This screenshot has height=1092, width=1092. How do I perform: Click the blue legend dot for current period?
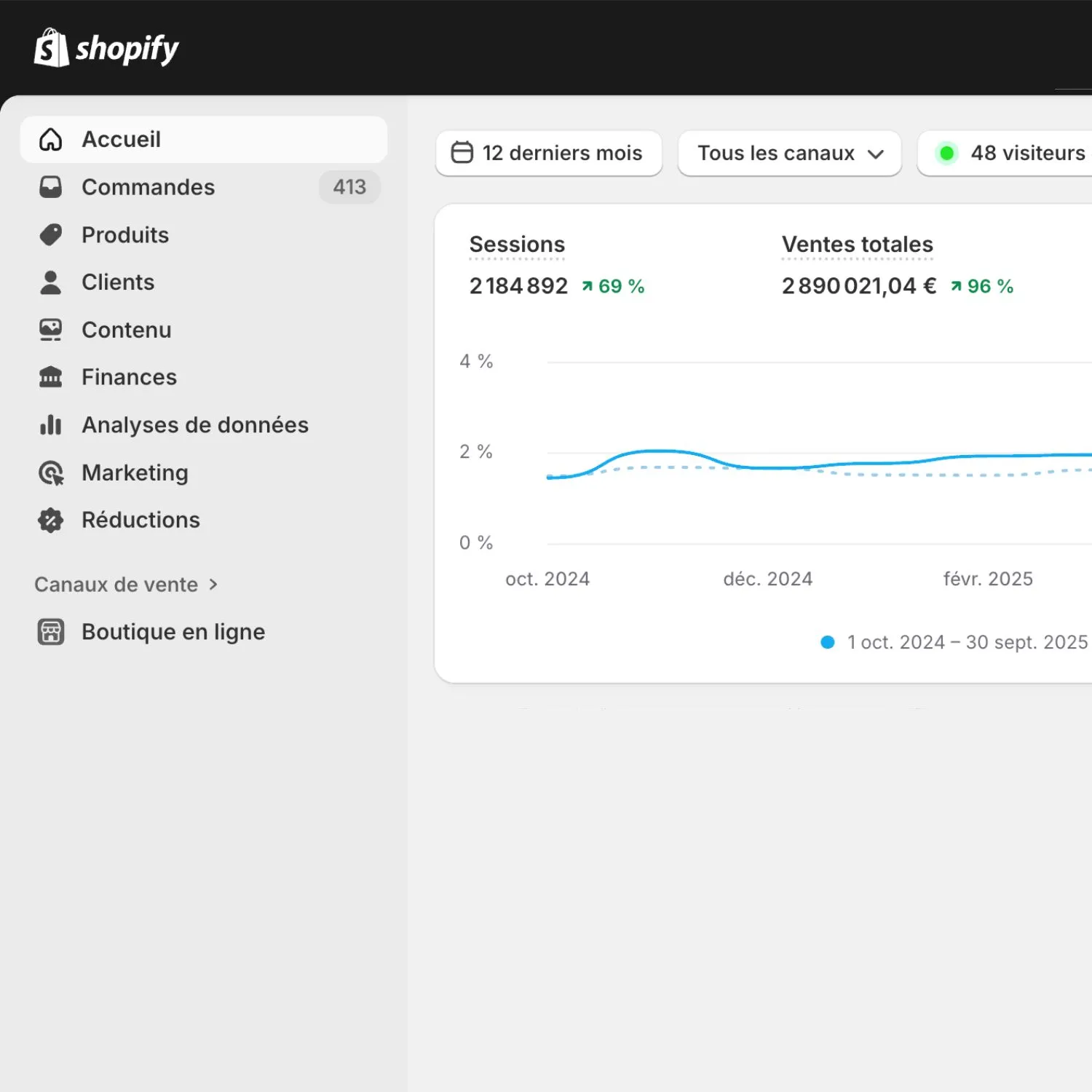pos(827,642)
